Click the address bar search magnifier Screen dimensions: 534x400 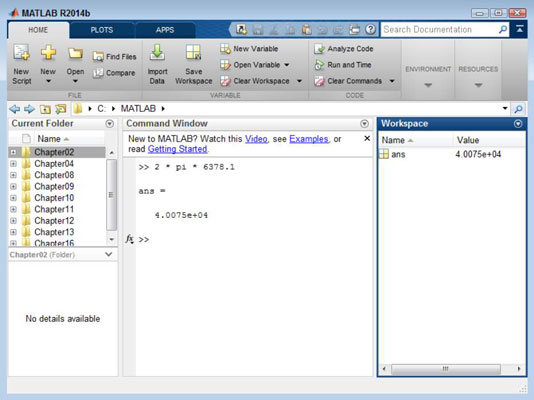coord(518,109)
